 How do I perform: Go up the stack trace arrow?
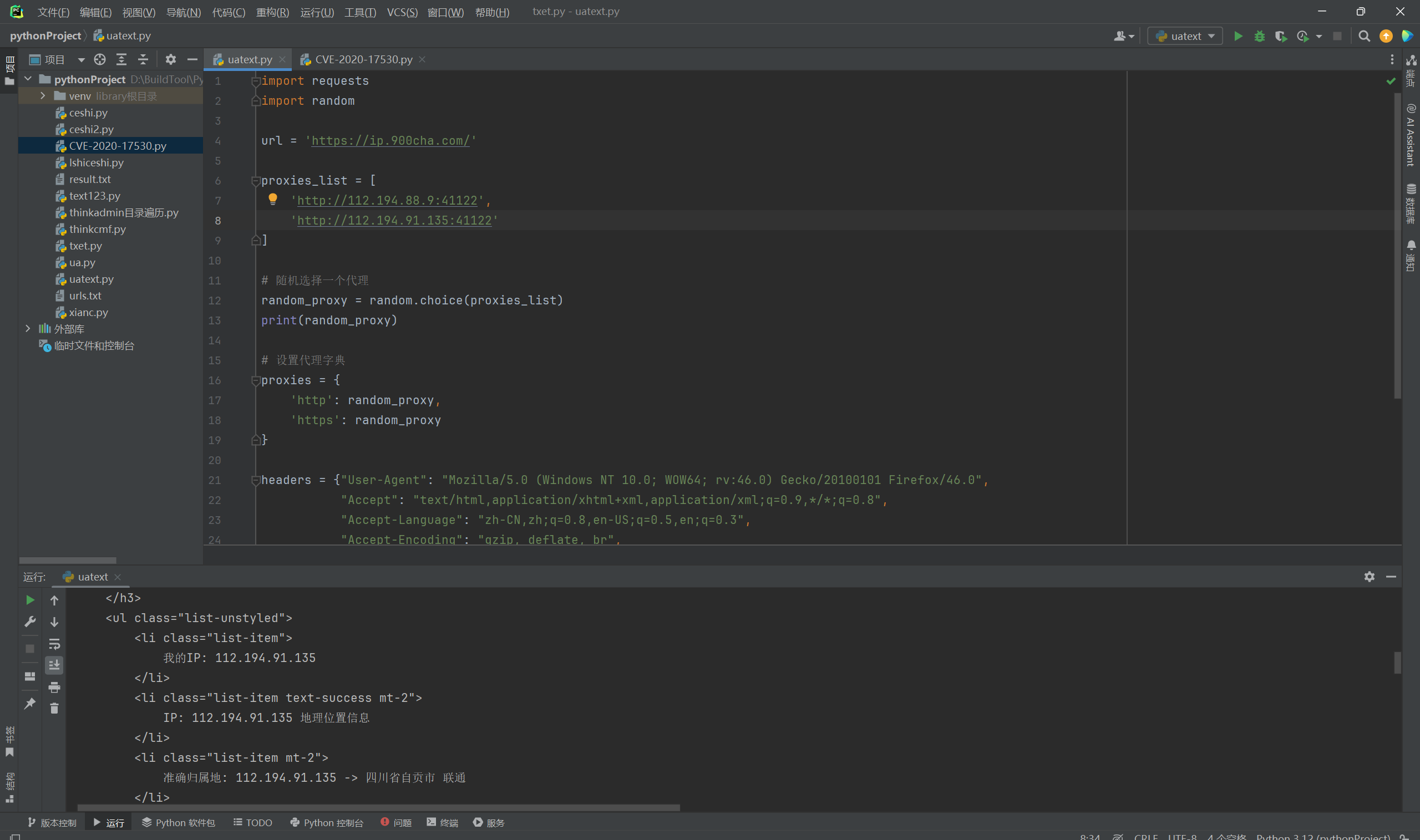coord(54,600)
